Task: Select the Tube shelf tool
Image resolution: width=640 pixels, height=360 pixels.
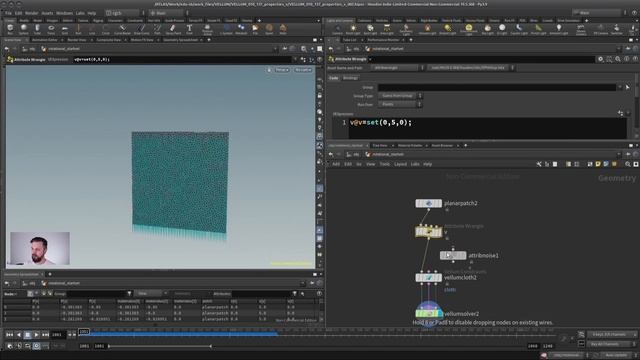Action: [37, 29]
